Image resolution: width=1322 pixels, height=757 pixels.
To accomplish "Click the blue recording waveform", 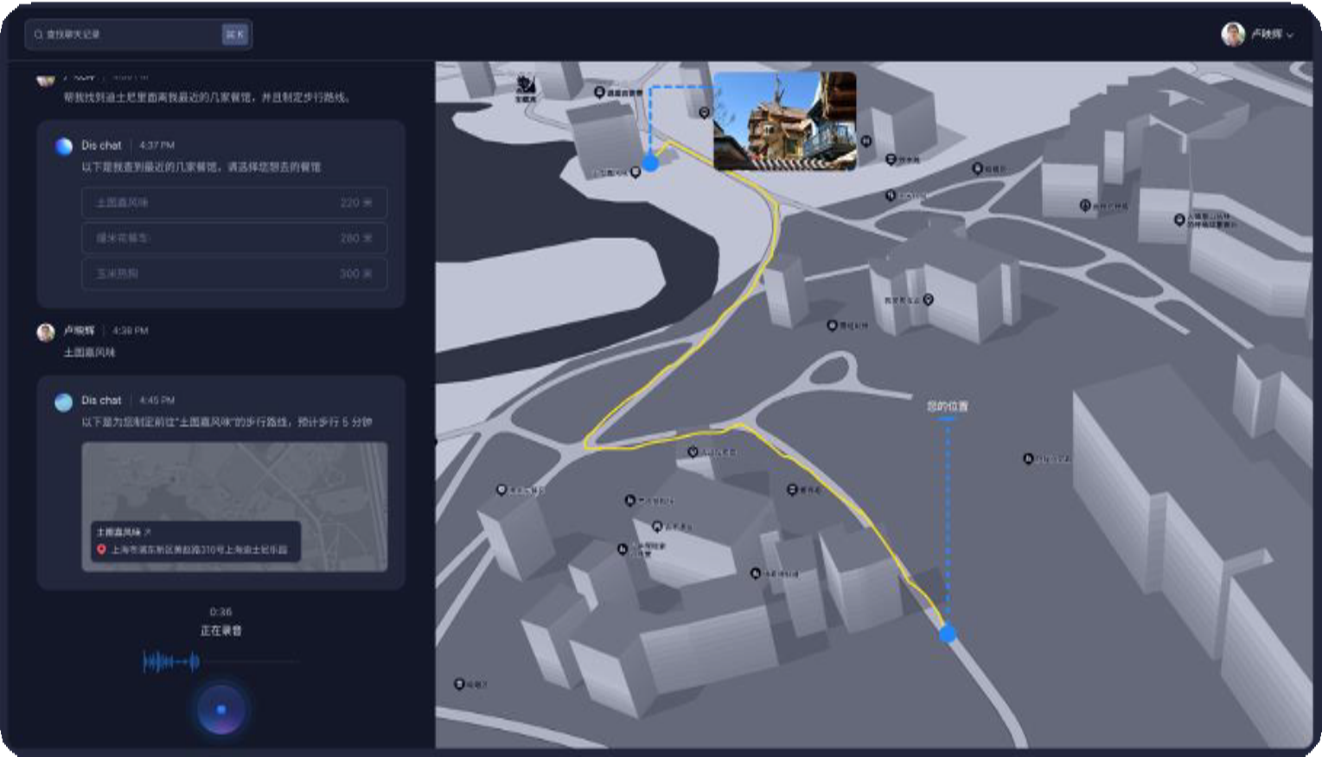I will (x=172, y=661).
